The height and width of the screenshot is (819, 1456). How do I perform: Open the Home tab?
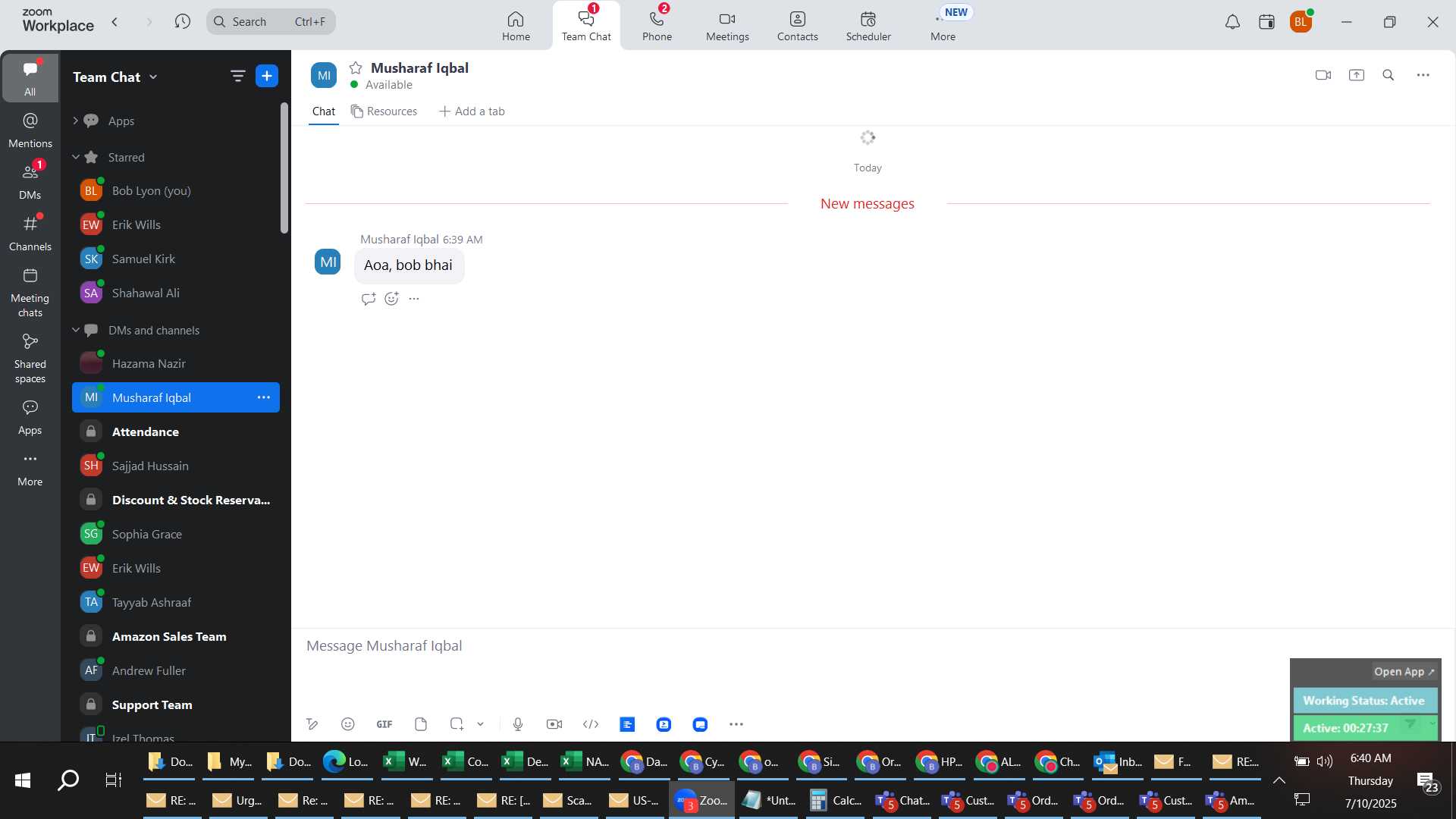(516, 25)
